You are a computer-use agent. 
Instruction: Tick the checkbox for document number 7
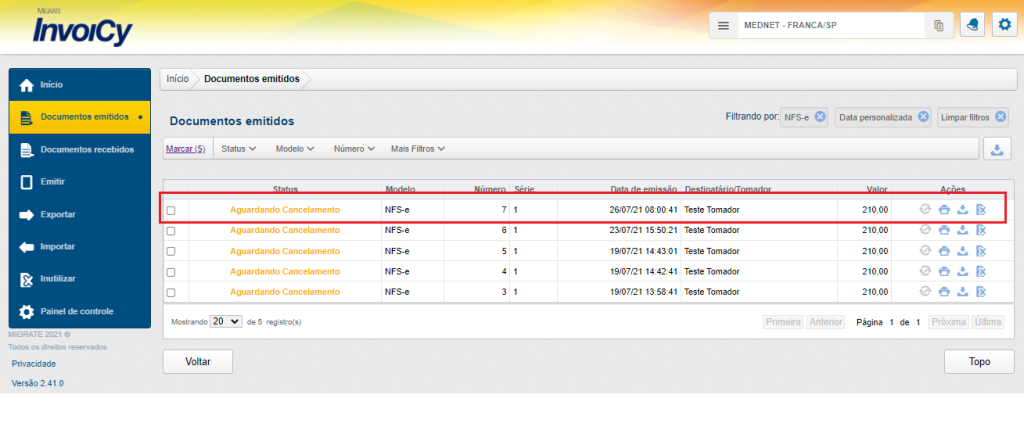point(171,211)
